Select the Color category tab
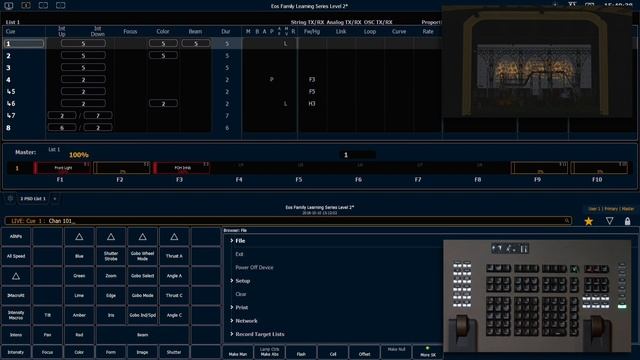Screen dimensions: 640x360 [x=79, y=352]
